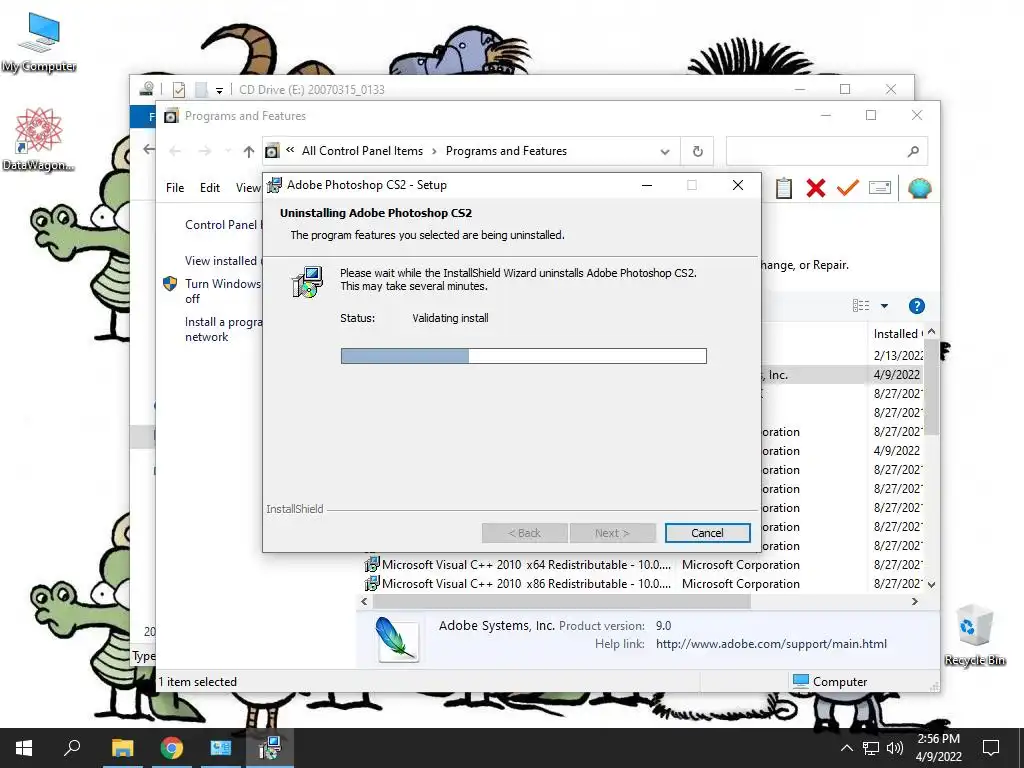Click the installer CD icon in Setup dialog

[x=307, y=282]
